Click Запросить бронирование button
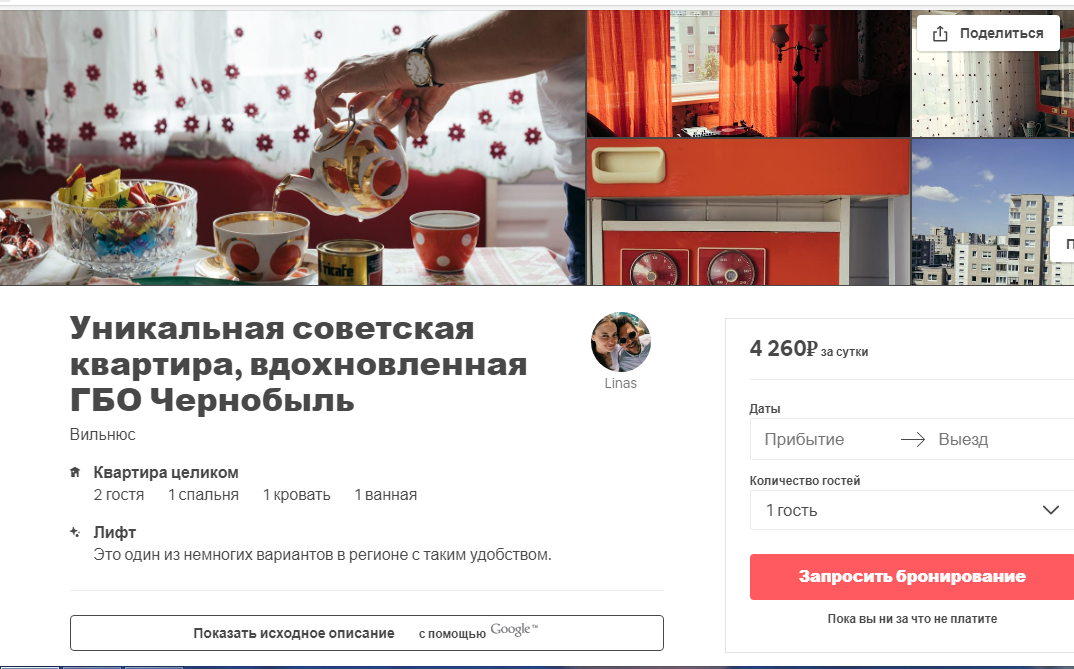 pyautogui.click(x=912, y=577)
